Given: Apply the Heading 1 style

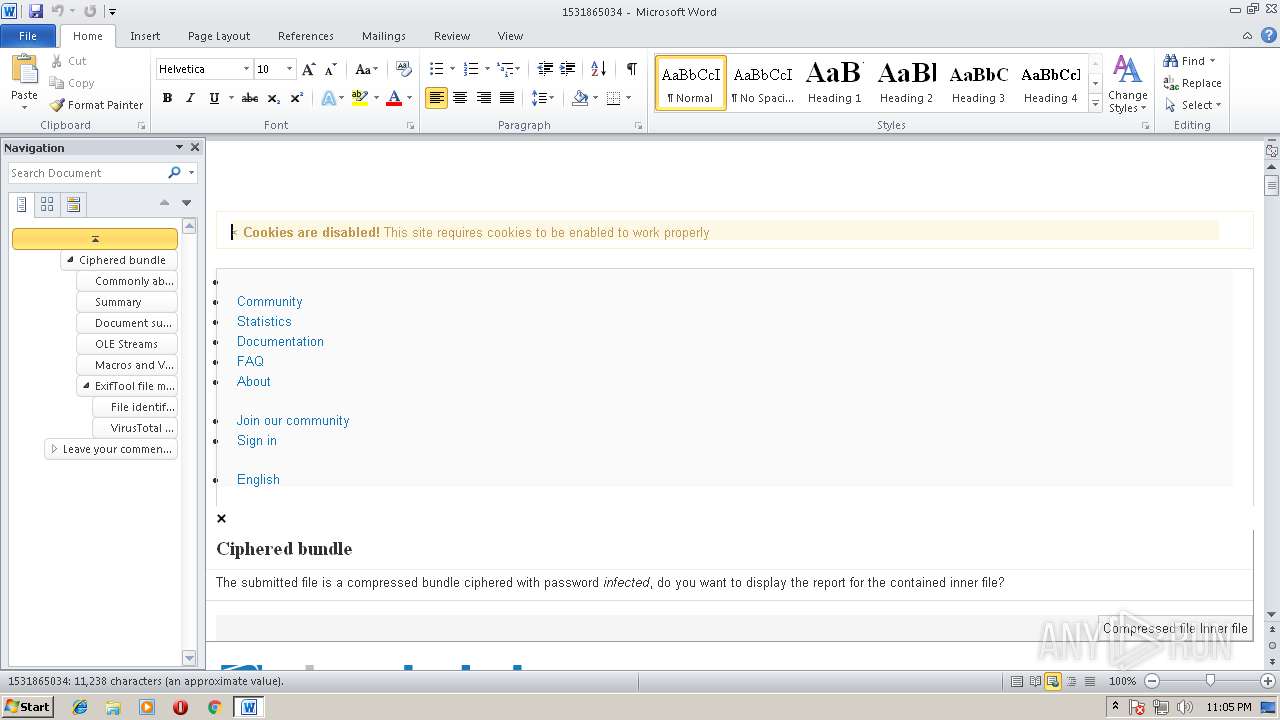Looking at the screenshot, I should [x=834, y=82].
